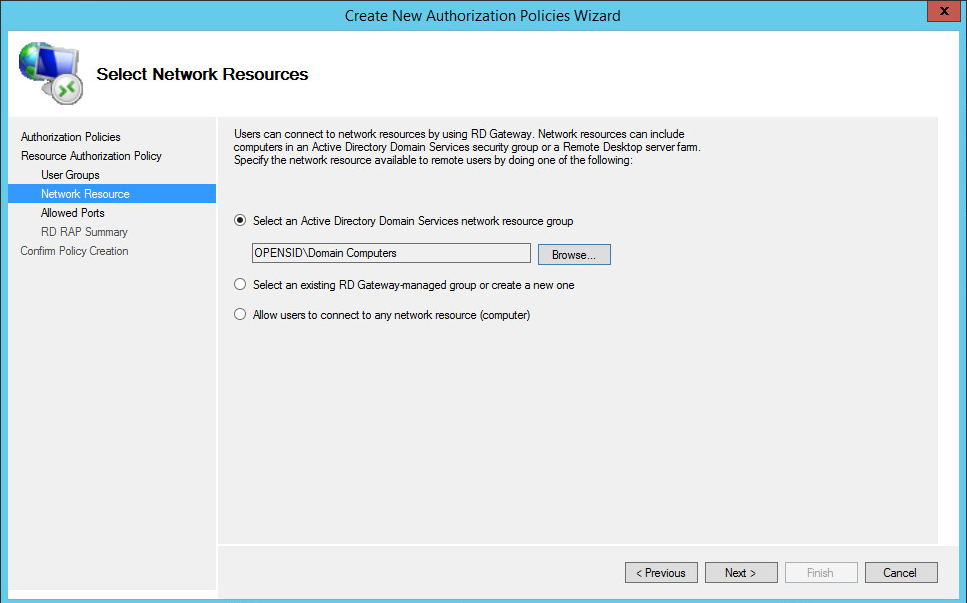Select the Active Directory Domain Services option
Viewport: 967px width, 603px height.
point(240,221)
